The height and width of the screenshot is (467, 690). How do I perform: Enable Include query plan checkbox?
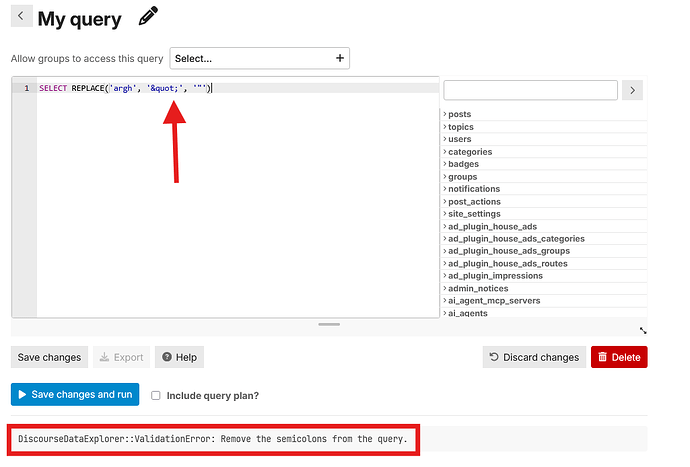click(156, 395)
